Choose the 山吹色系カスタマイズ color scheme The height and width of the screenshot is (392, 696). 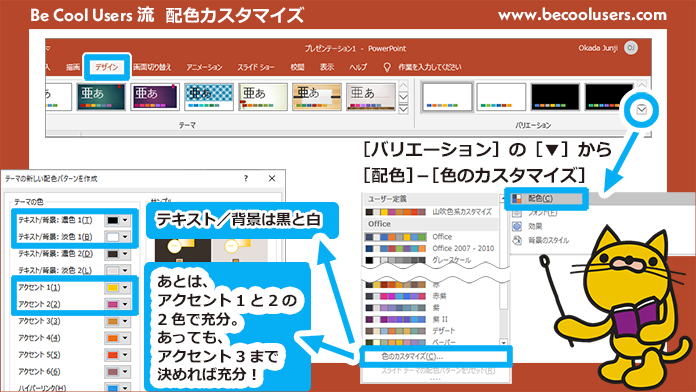pyautogui.click(x=429, y=212)
